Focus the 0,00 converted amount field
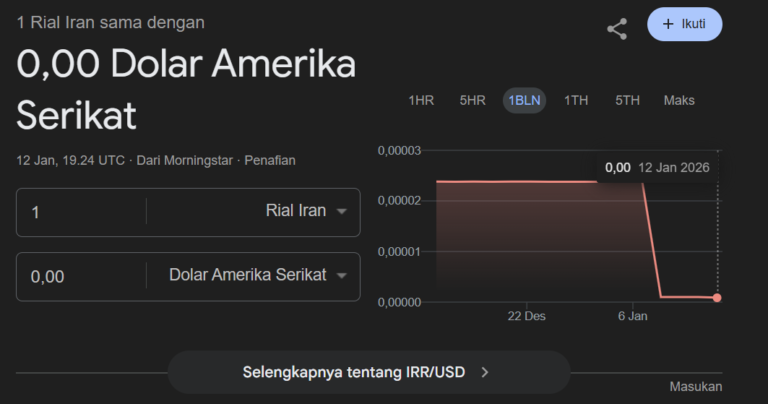 (x=82, y=276)
